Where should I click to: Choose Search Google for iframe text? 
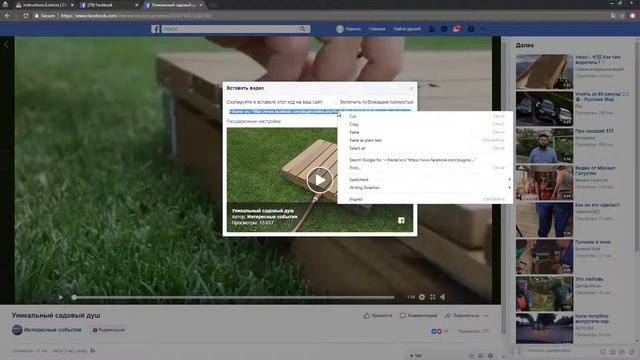[425, 160]
